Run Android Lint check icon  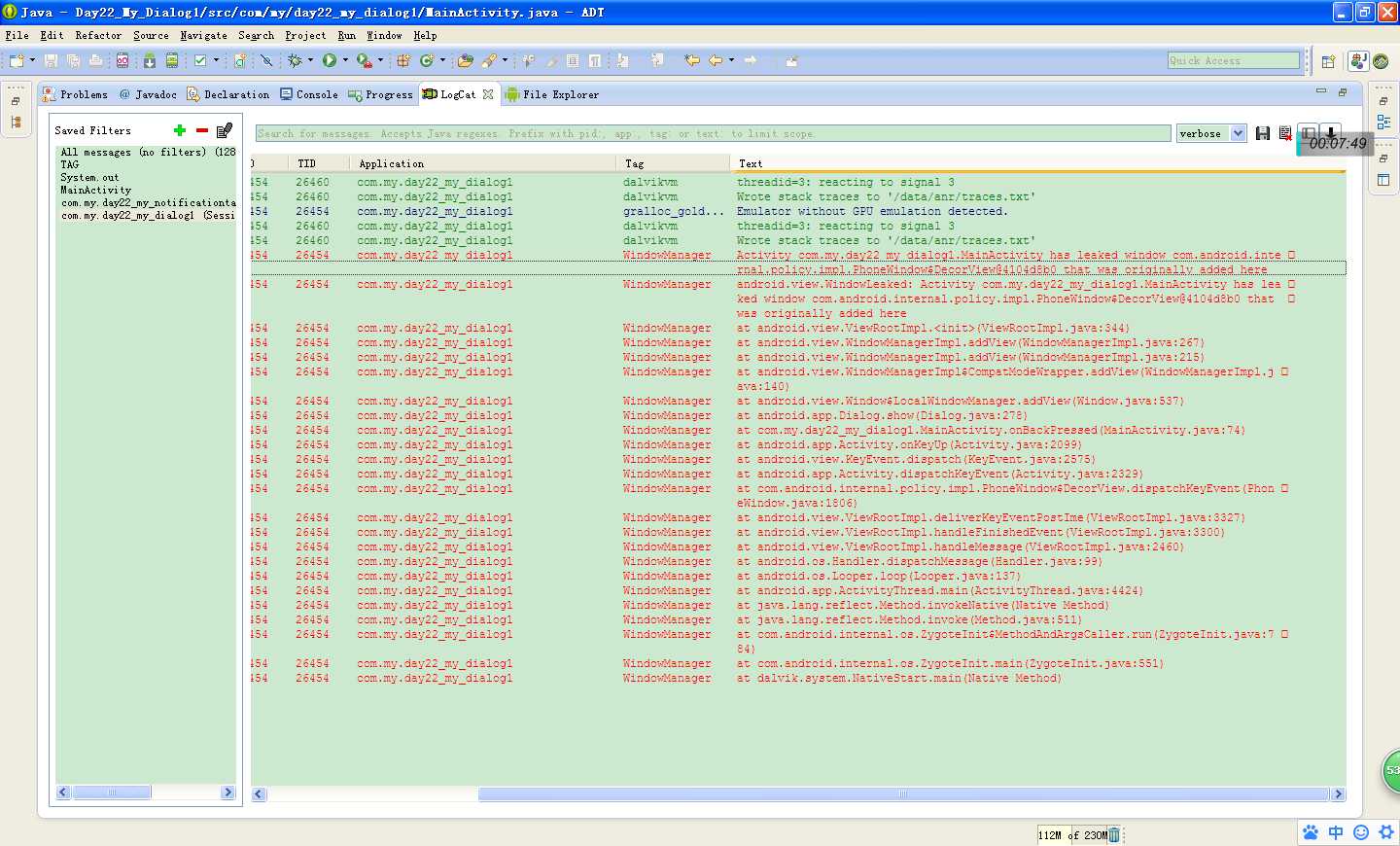coord(200,60)
